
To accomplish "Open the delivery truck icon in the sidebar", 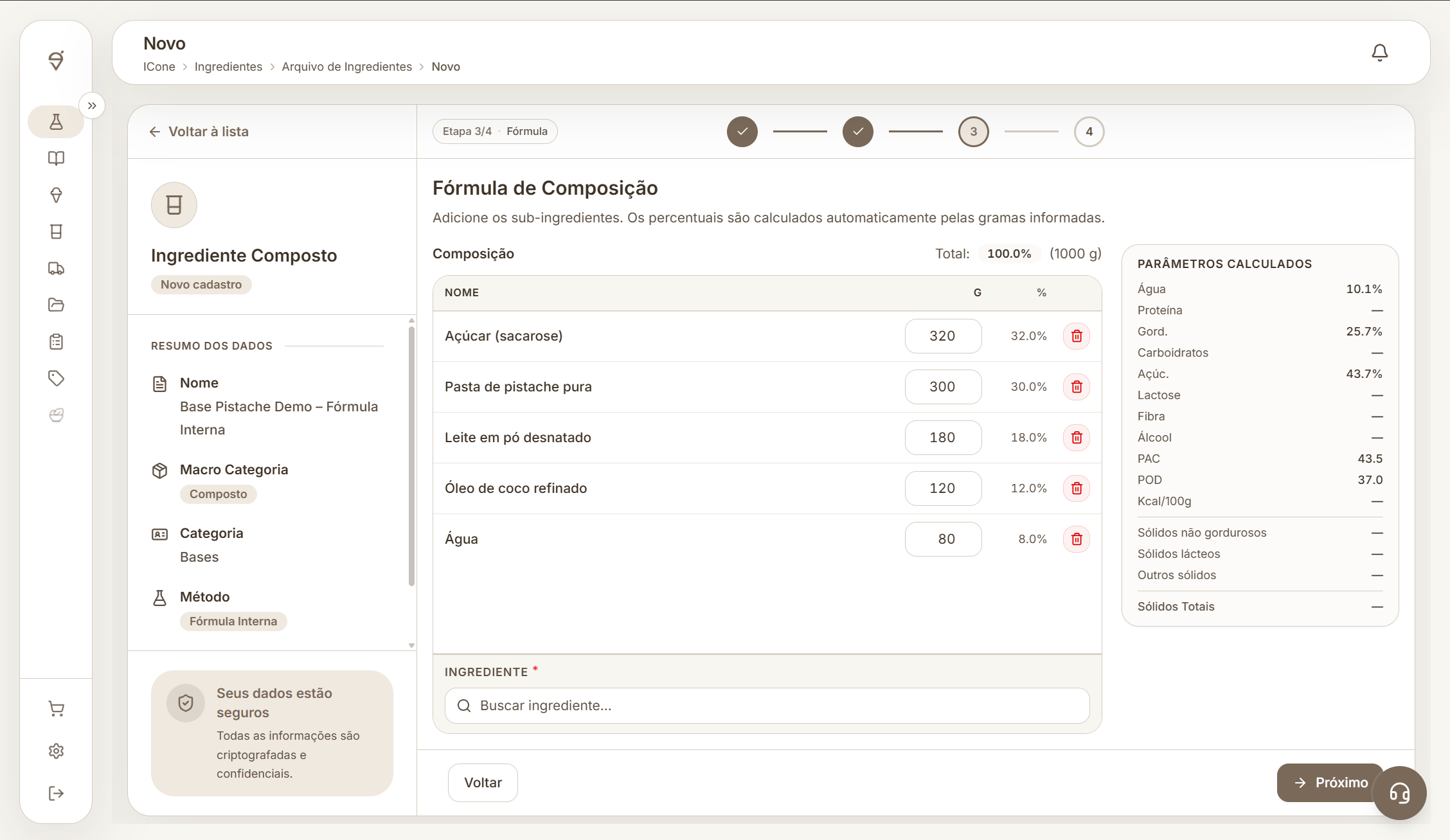I will [x=56, y=268].
